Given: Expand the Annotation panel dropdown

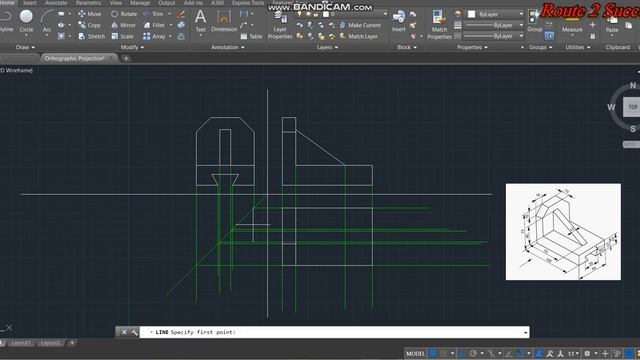Looking at the screenshot, I should pos(227,47).
